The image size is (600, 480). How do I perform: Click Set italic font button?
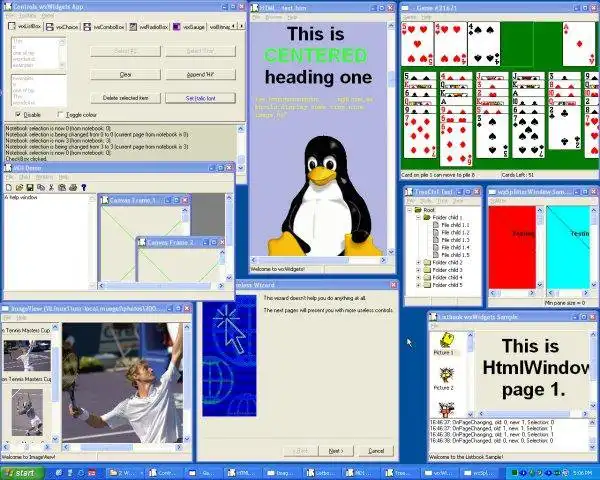[x=201, y=98]
